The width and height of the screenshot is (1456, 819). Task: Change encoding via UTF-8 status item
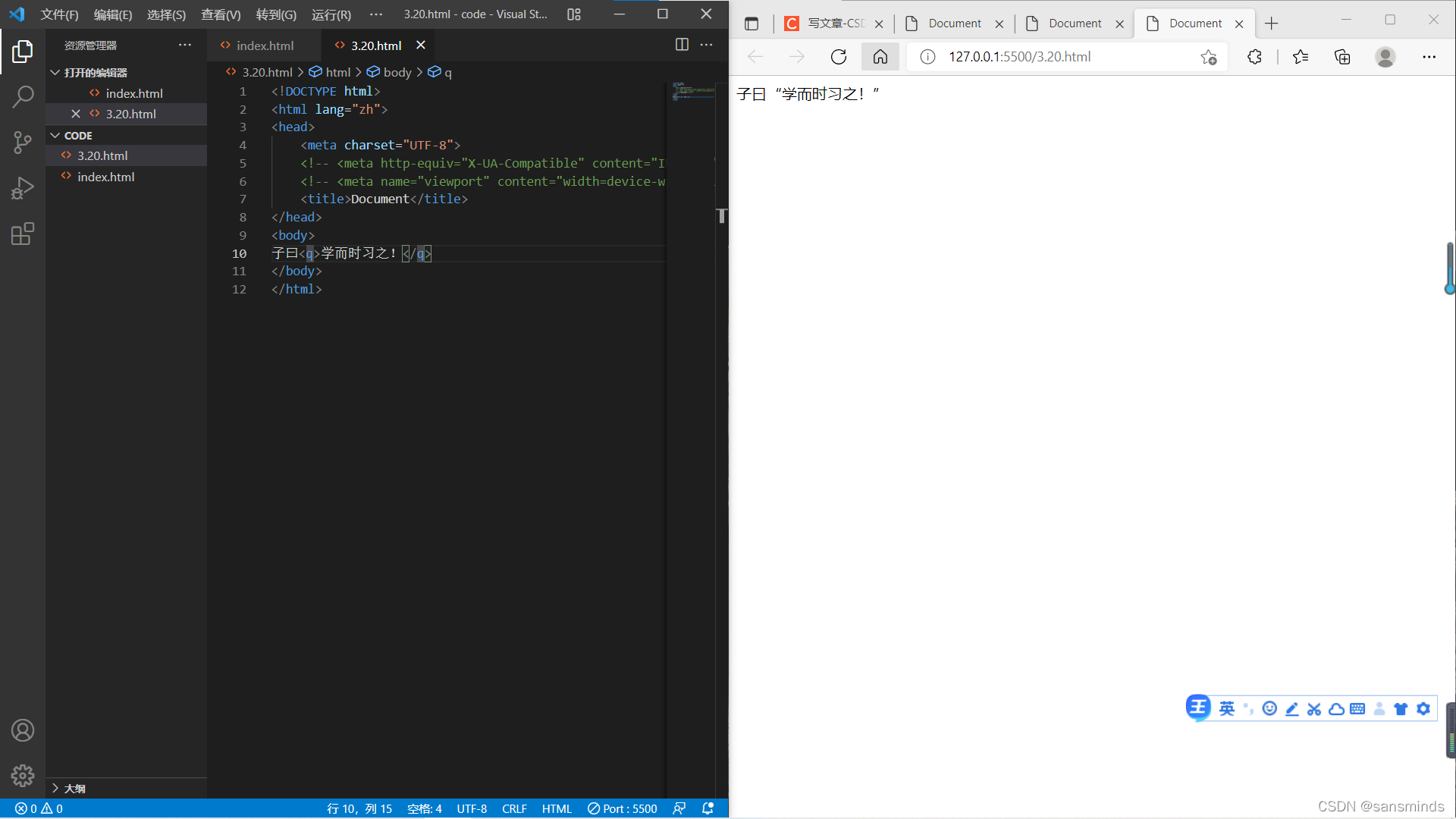click(472, 808)
